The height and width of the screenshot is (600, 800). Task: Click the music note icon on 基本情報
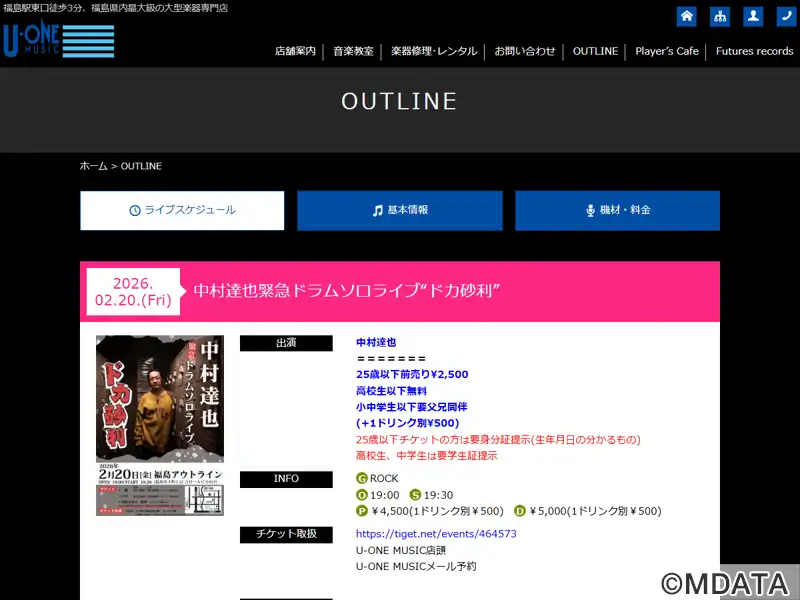coord(378,210)
